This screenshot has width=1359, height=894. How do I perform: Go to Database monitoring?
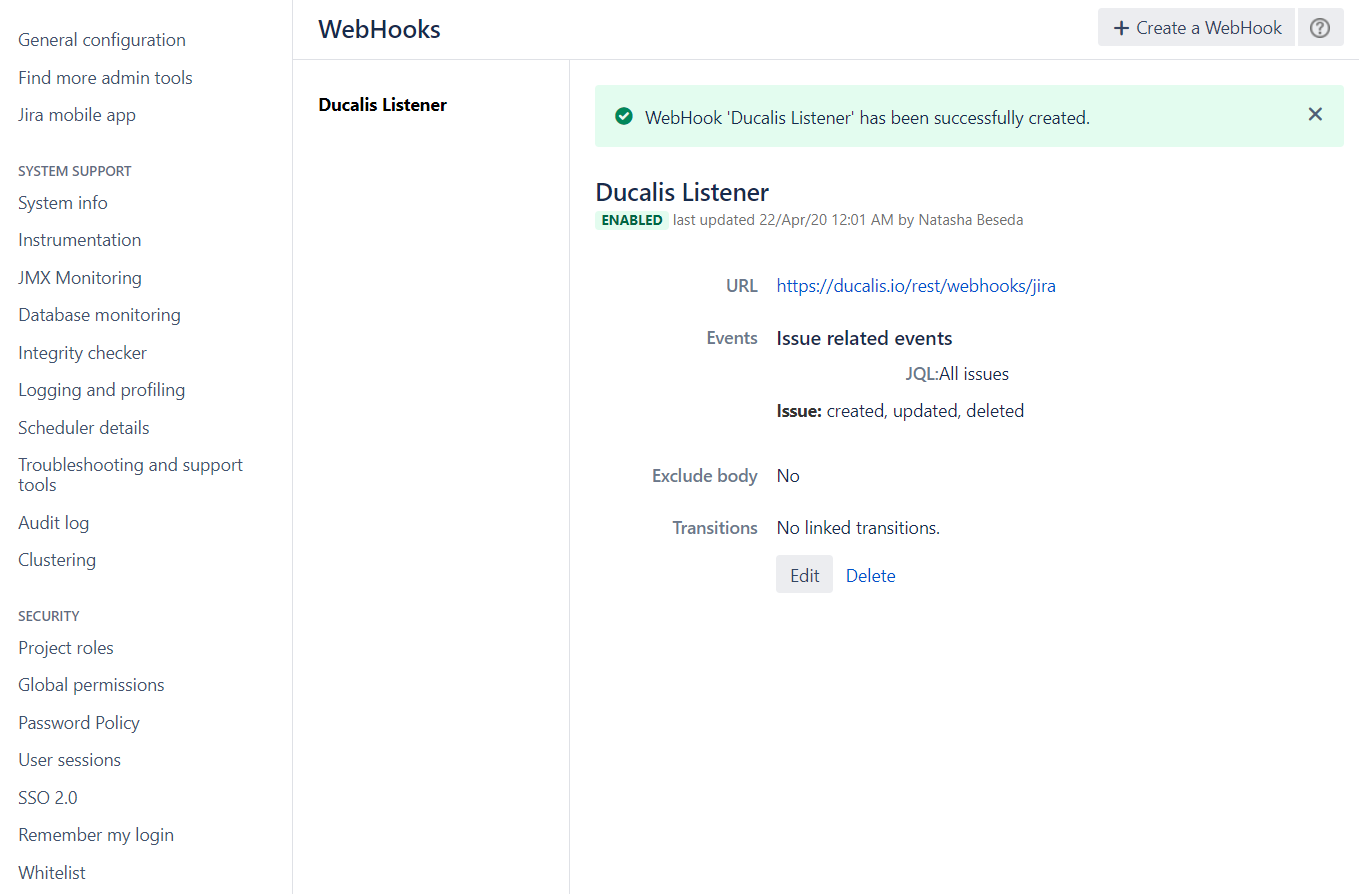point(100,315)
